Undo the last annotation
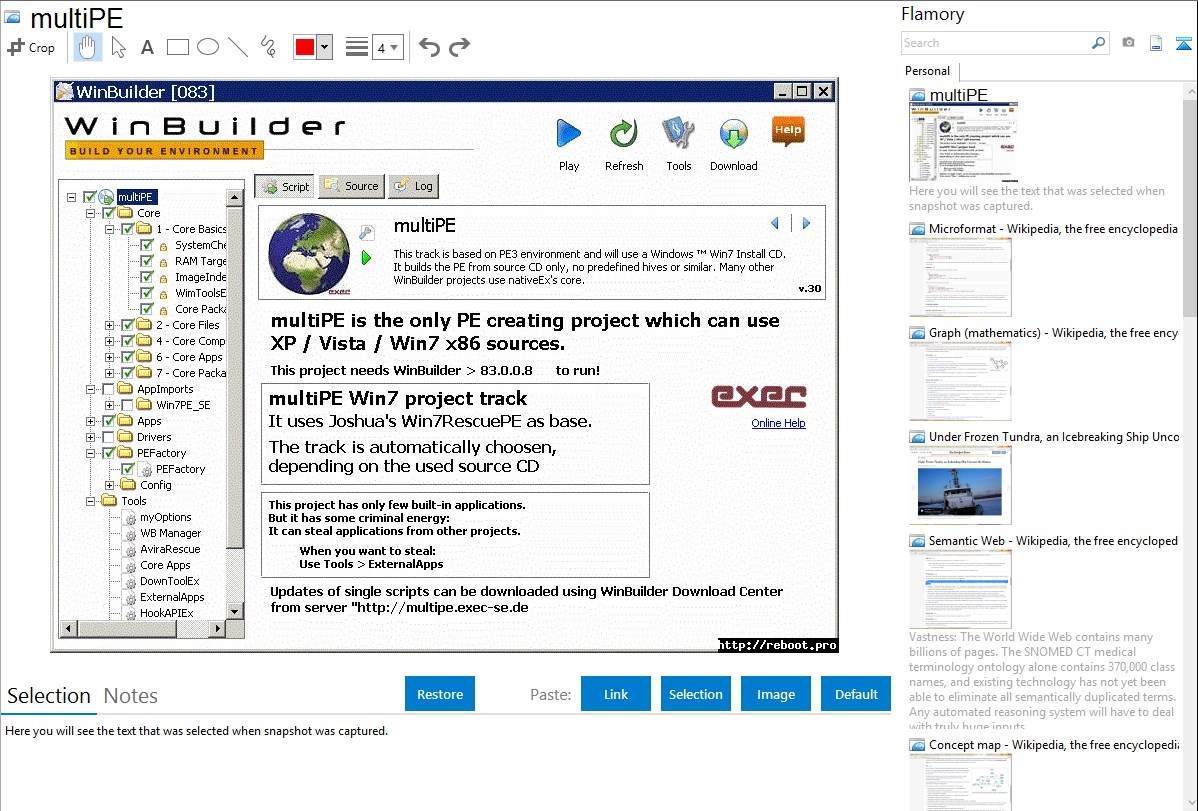 click(429, 47)
